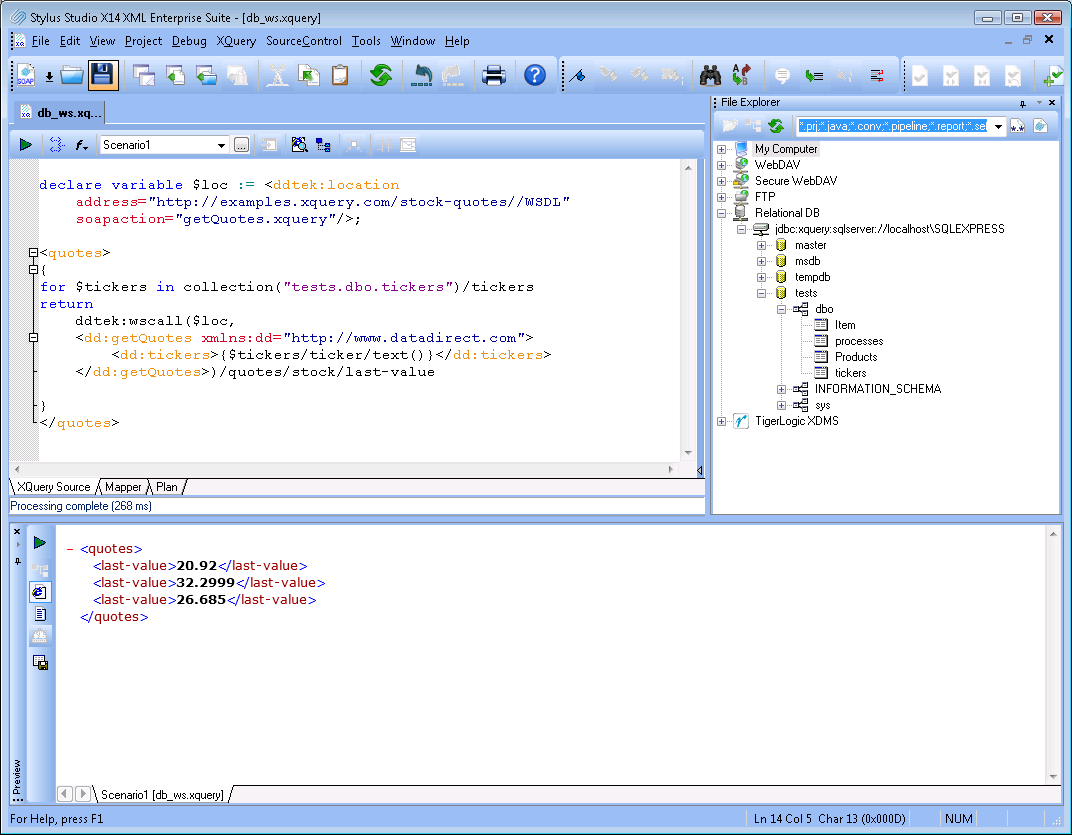This screenshot has height=835, width=1072.
Task: Refresh the File Explorer tree
Action: pyautogui.click(x=775, y=126)
